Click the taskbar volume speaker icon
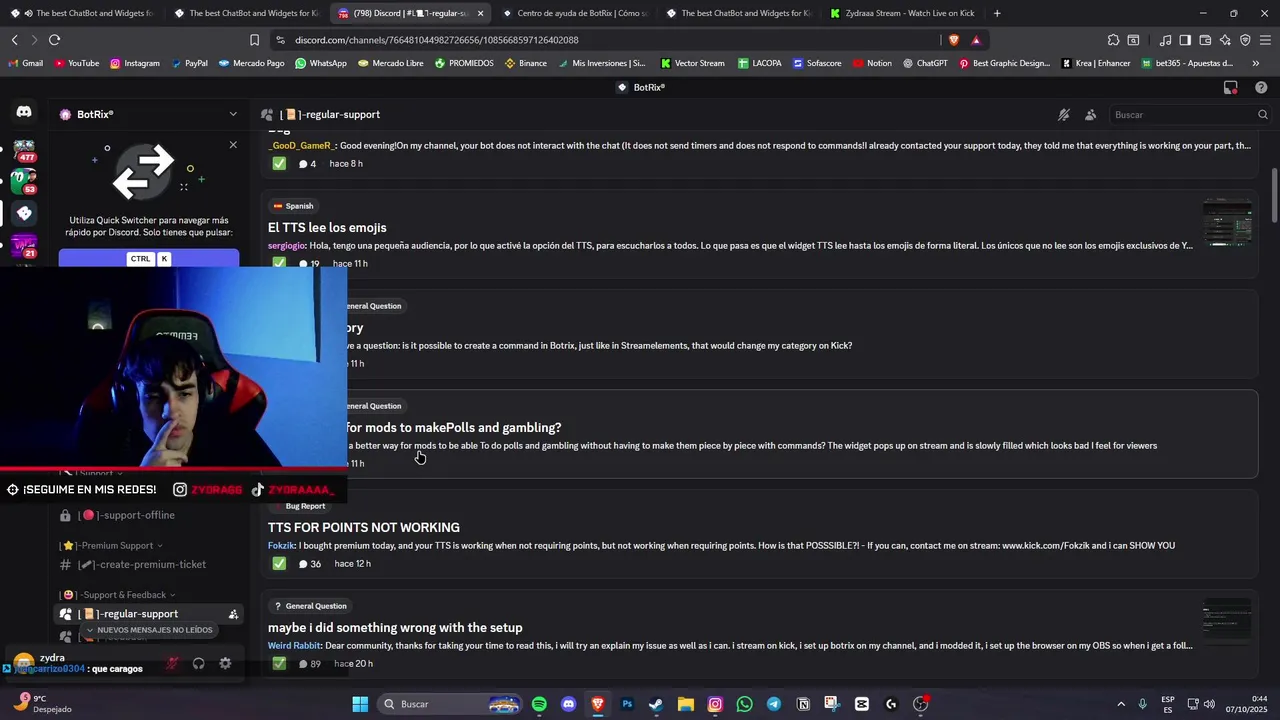 (x=1209, y=704)
